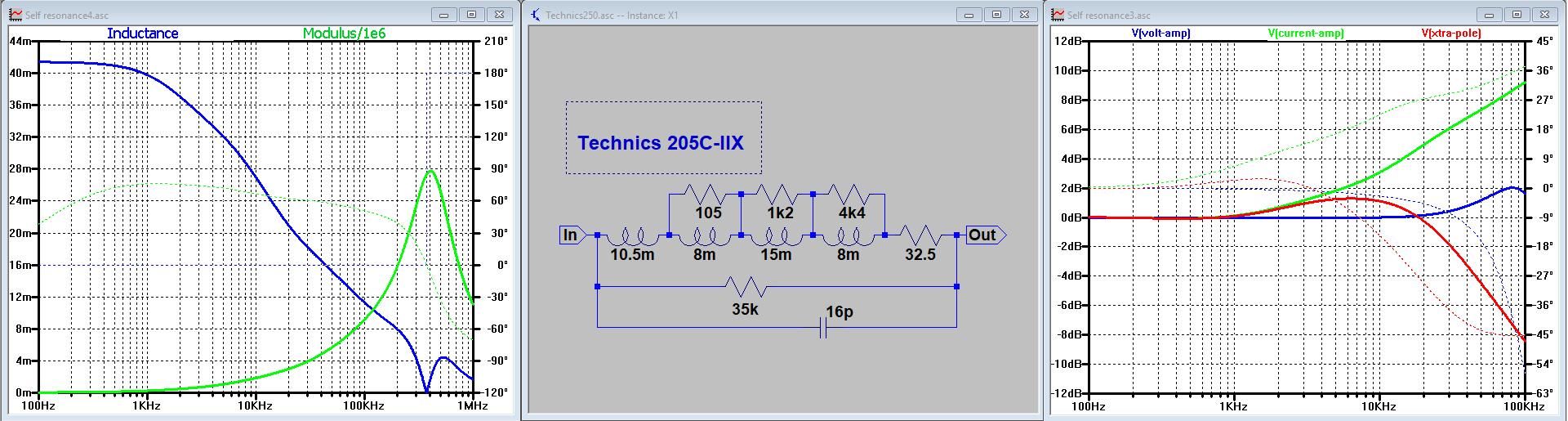Maximize the Technics250.asc window
This screenshot has height=421, width=1568.
coord(996,15)
